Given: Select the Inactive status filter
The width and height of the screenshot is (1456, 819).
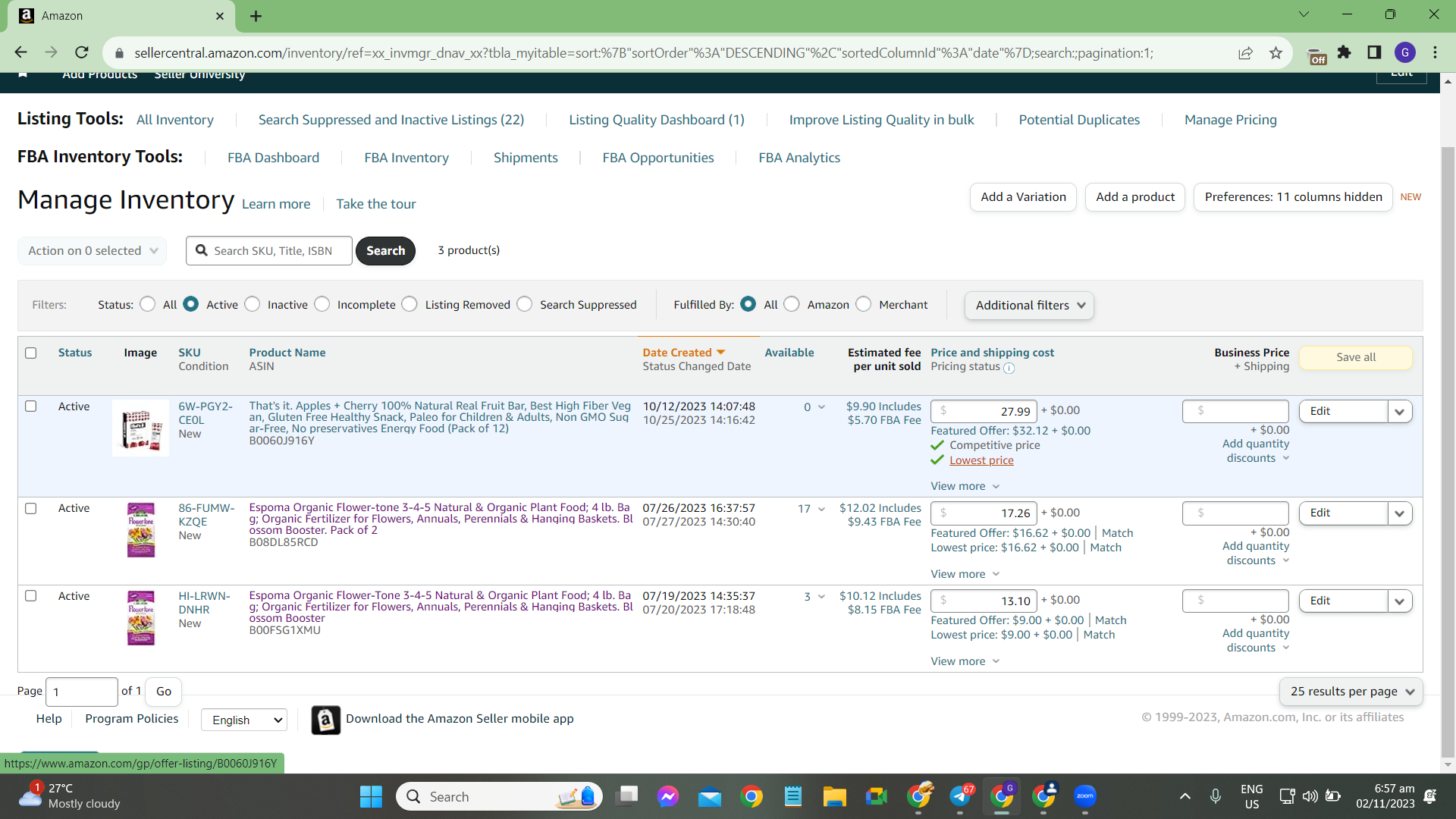Looking at the screenshot, I should [x=253, y=304].
